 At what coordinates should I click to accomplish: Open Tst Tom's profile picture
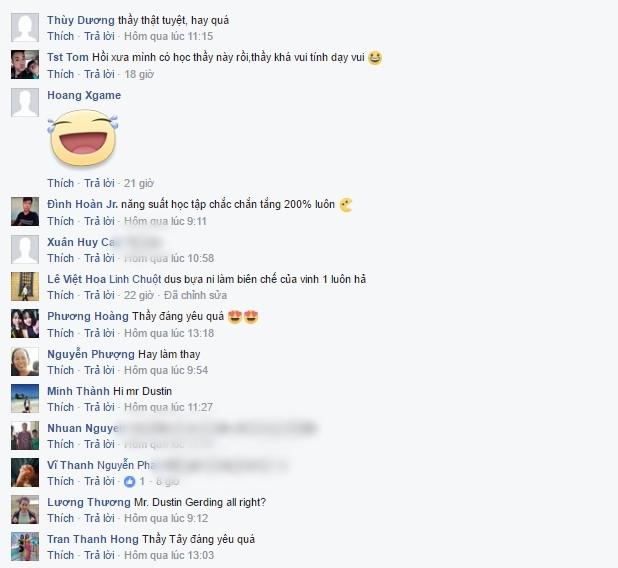click(25, 64)
